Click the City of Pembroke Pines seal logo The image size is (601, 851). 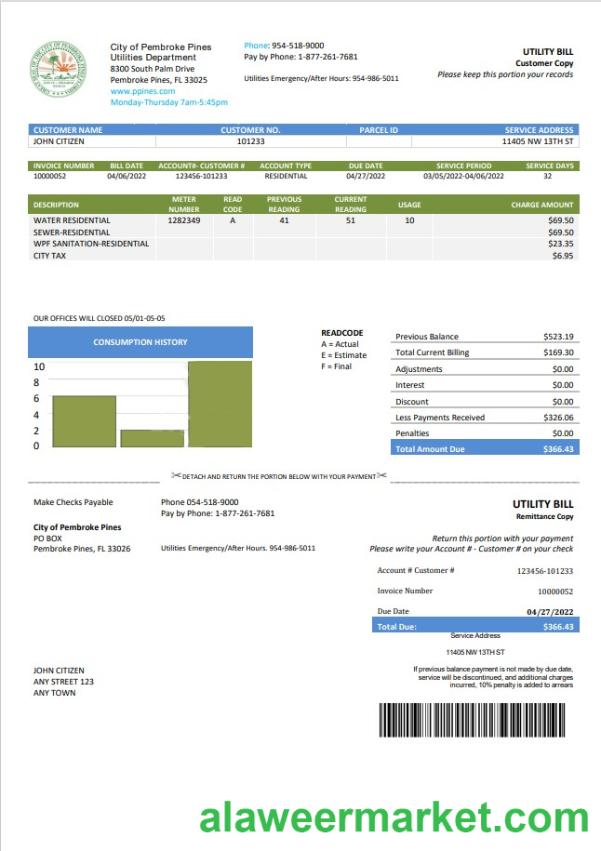[x=58, y=68]
